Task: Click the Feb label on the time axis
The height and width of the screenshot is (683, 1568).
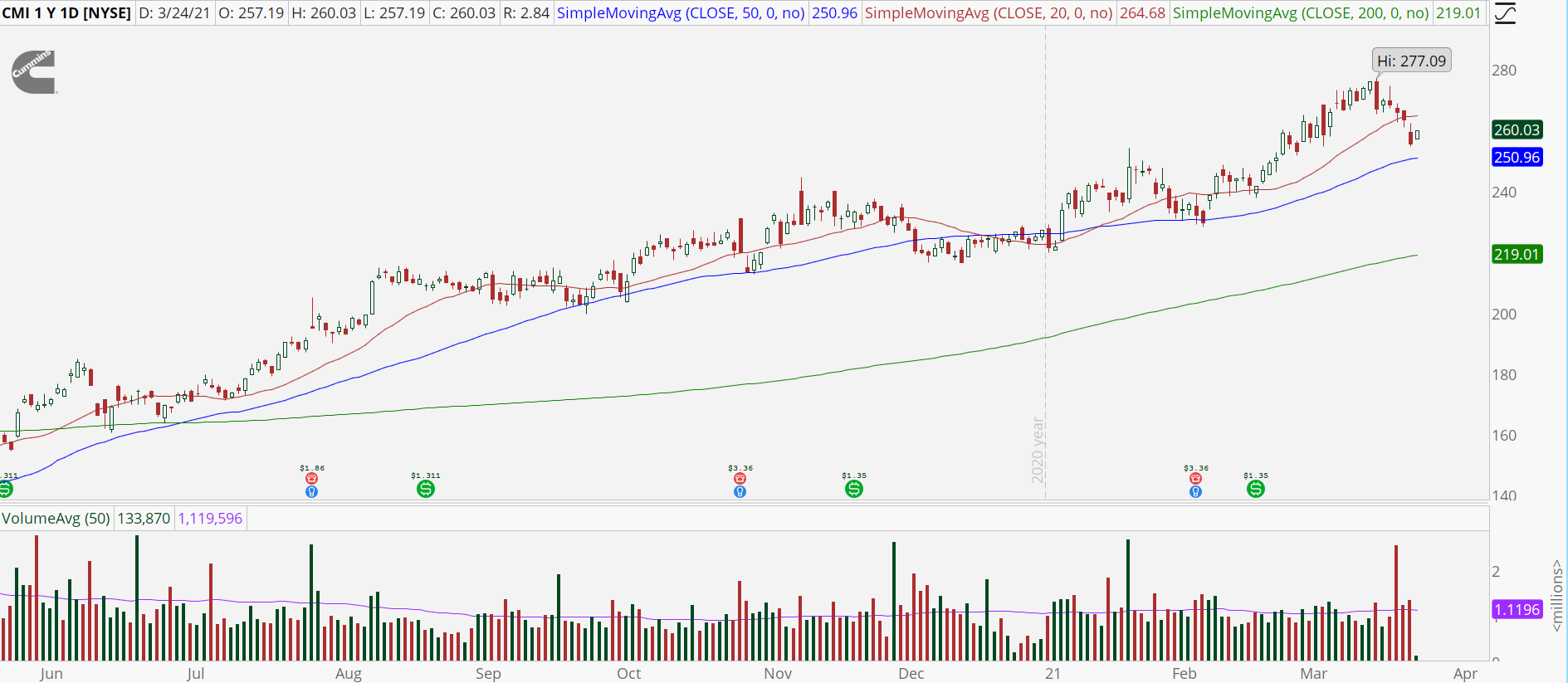Action: tap(1185, 673)
